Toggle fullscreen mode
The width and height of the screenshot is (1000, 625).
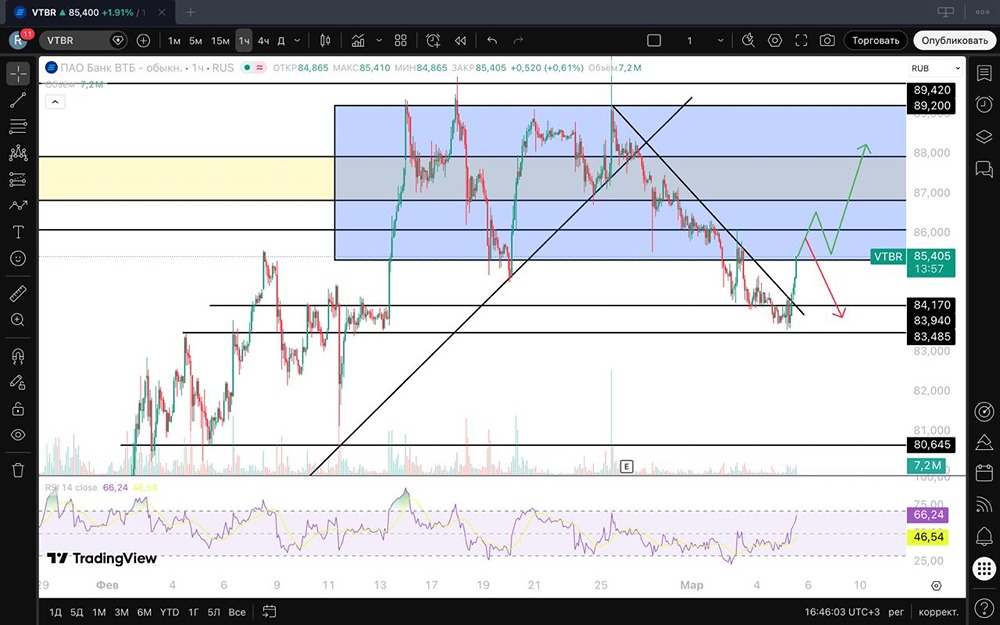click(x=801, y=40)
